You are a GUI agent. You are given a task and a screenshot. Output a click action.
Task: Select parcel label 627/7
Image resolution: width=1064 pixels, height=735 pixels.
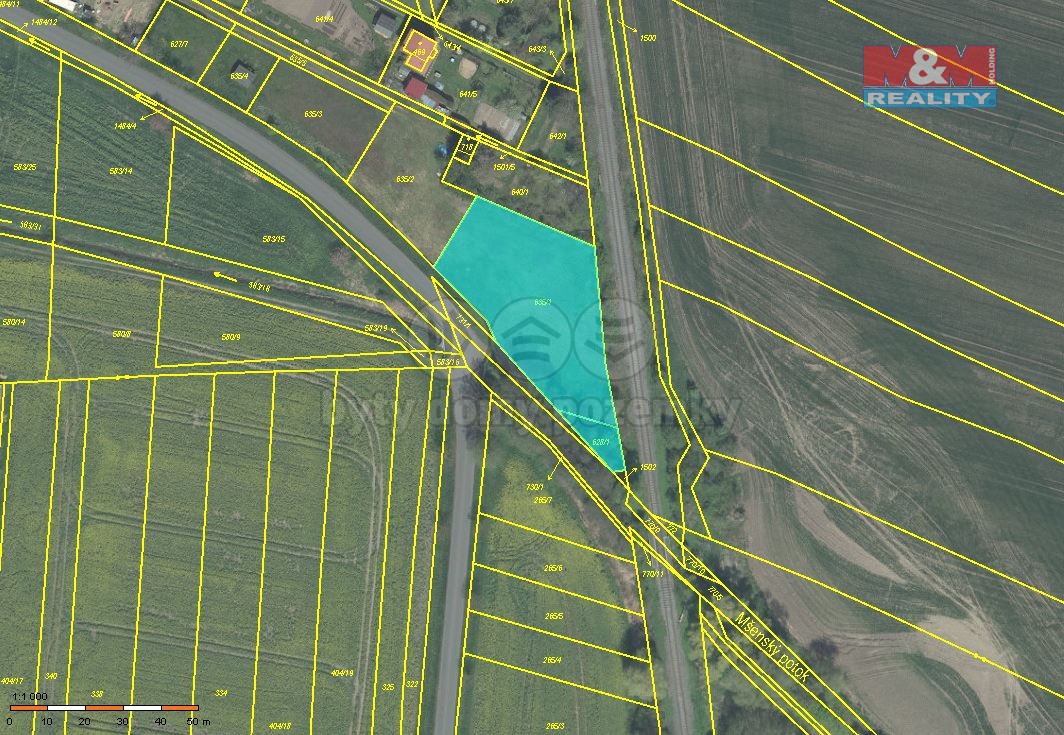[178, 44]
